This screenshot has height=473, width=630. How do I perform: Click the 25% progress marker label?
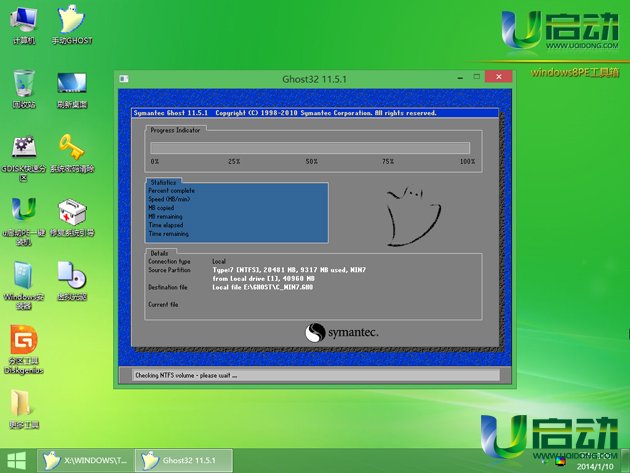pyautogui.click(x=234, y=161)
